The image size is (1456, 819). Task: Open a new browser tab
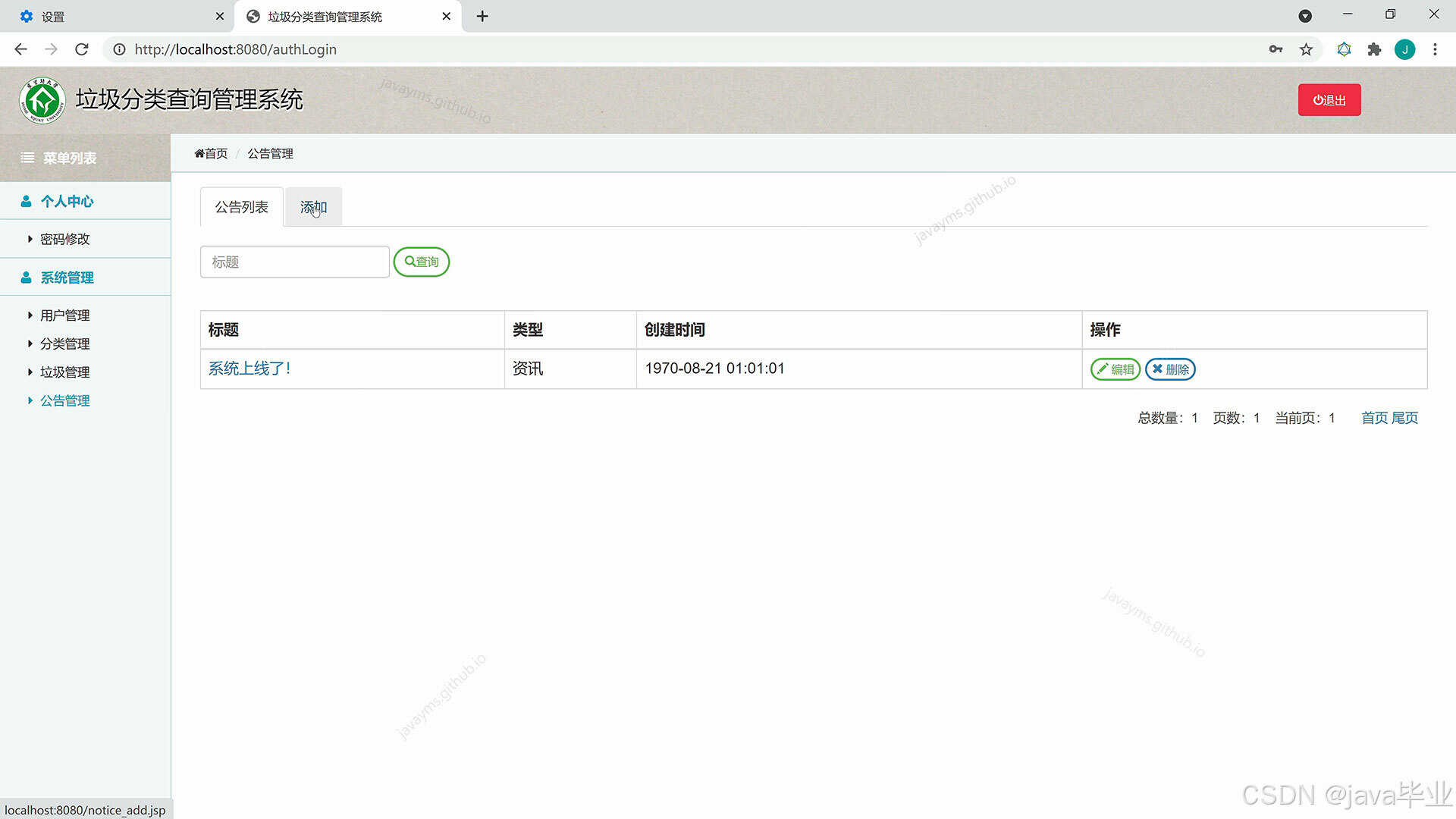[x=482, y=16]
